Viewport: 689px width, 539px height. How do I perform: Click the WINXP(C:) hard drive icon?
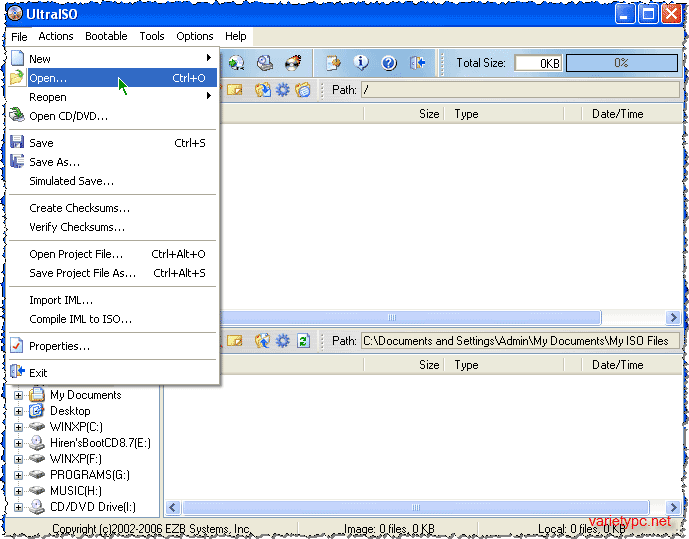coord(37,427)
